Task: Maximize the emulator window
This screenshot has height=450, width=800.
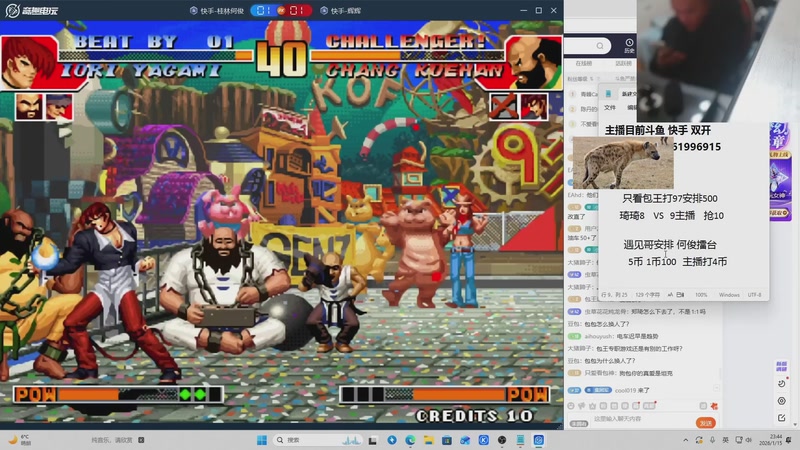Action: point(538,10)
